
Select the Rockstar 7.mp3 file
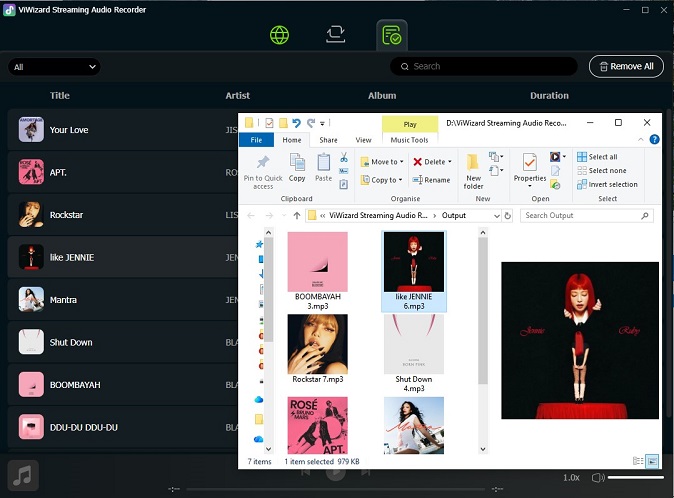coord(318,349)
